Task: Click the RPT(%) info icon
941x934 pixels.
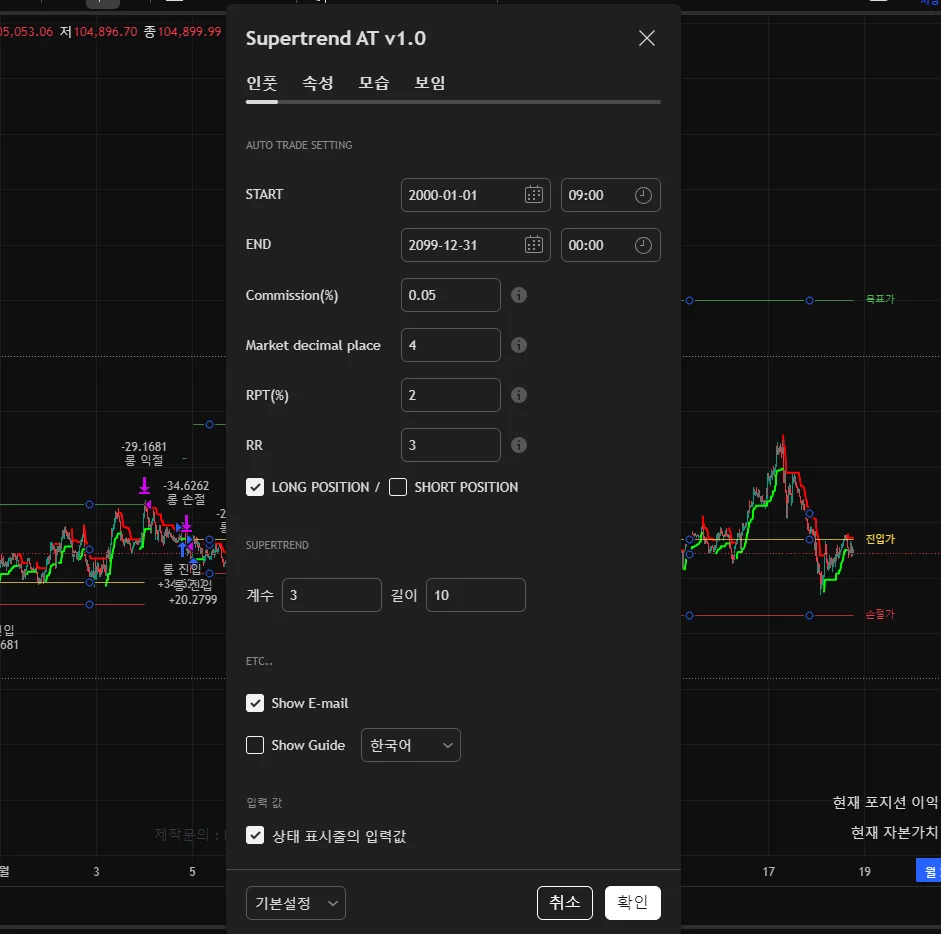Action: coord(519,395)
